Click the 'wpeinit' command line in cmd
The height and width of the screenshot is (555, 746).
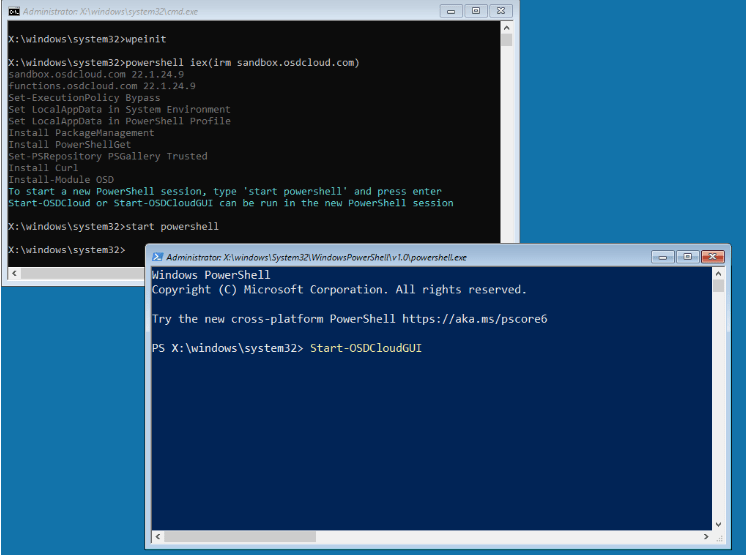pos(87,39)
